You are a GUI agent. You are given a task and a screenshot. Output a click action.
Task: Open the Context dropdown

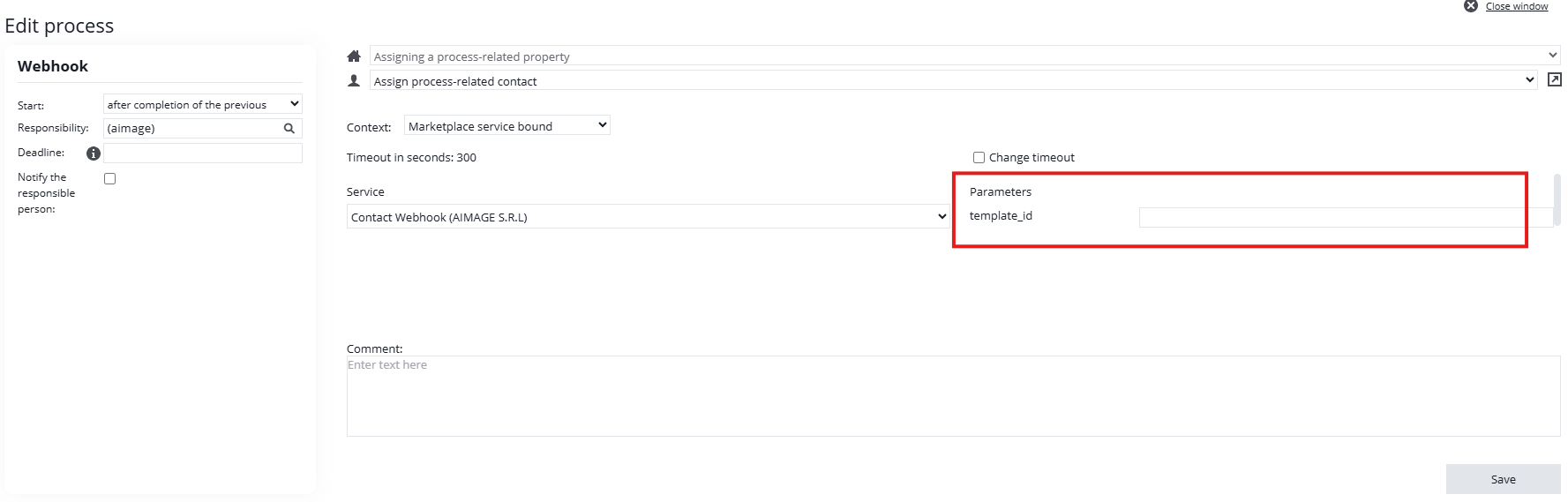[506, 126]
